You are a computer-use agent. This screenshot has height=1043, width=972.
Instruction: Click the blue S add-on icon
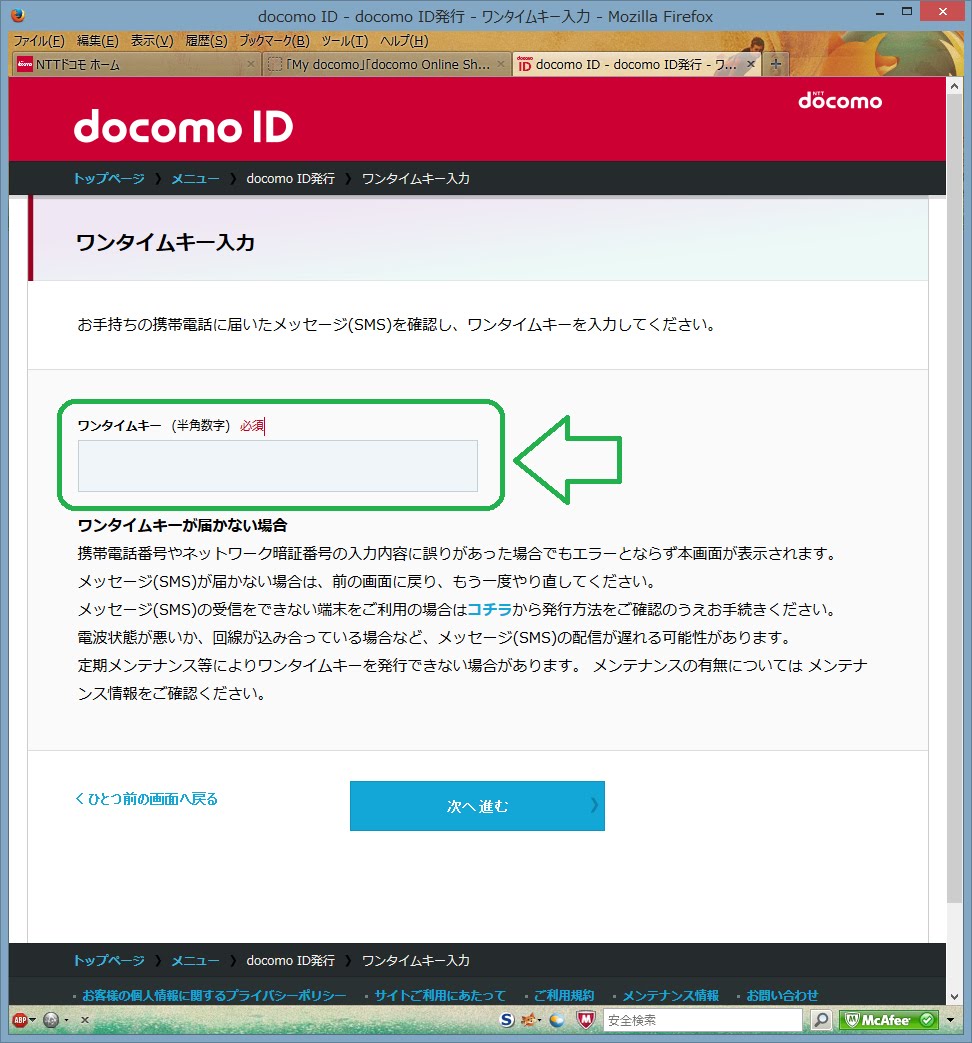pos(507,1020)
